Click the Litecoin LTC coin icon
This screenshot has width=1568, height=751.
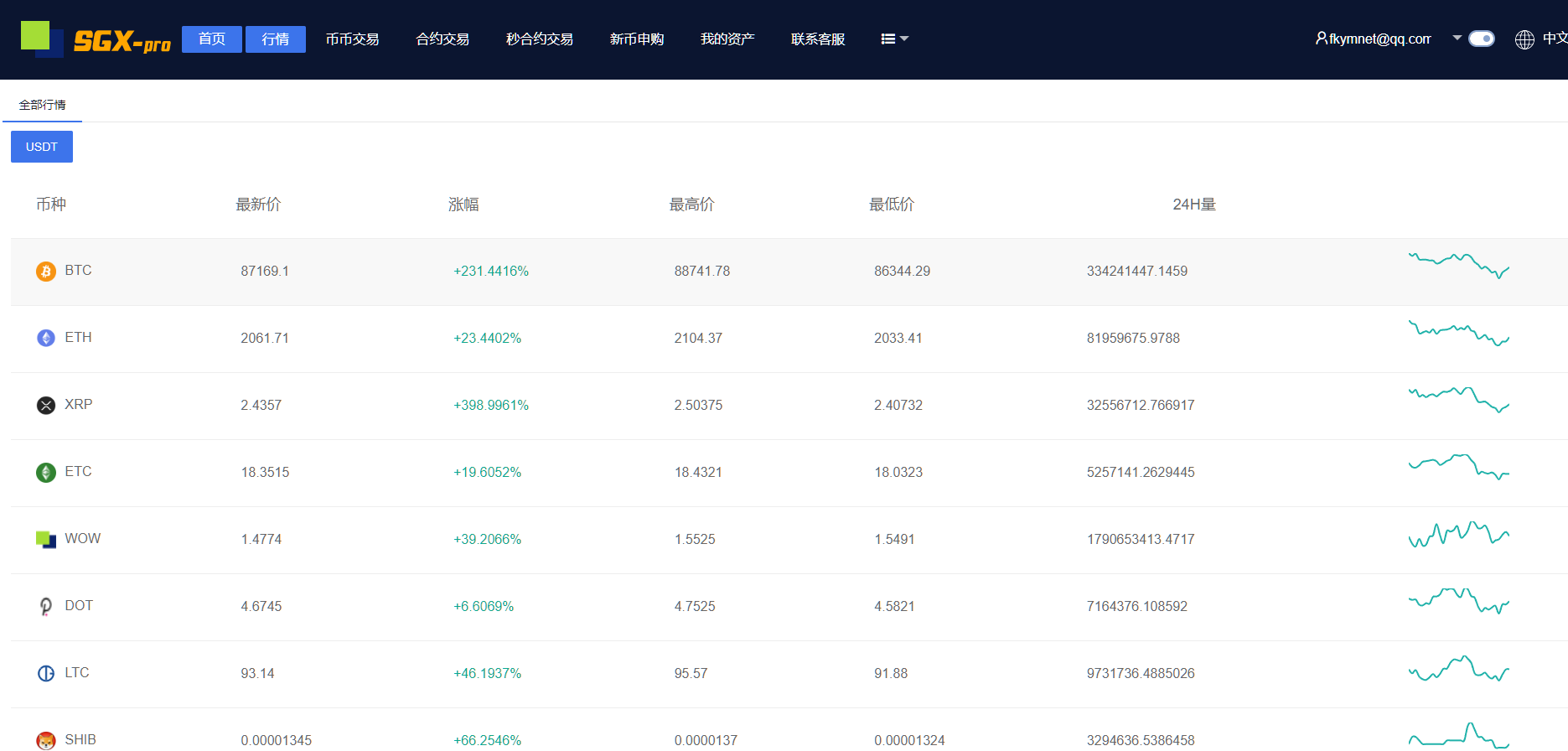(x=46, y=673)
